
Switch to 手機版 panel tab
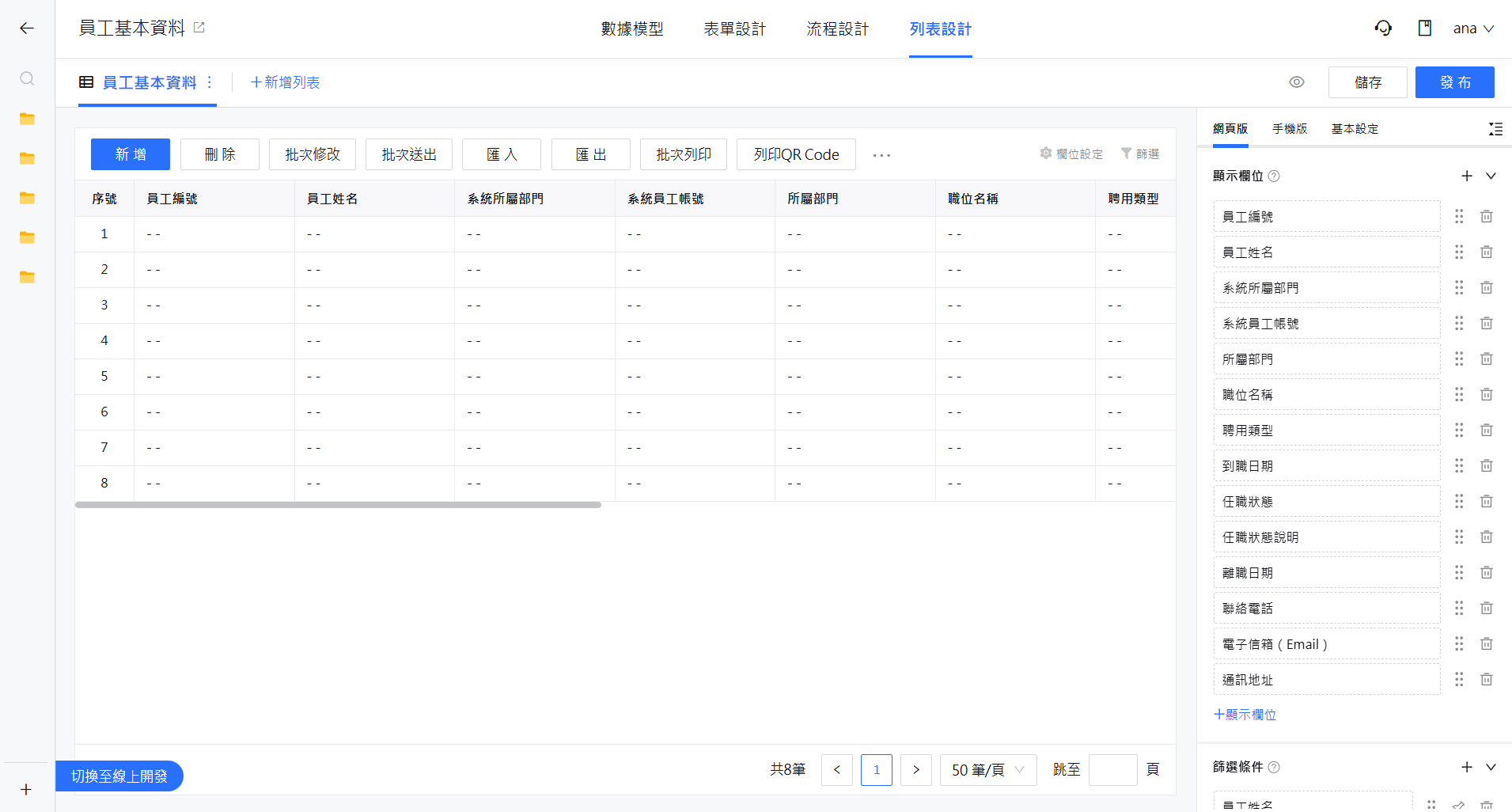(x=1290, y=128)
